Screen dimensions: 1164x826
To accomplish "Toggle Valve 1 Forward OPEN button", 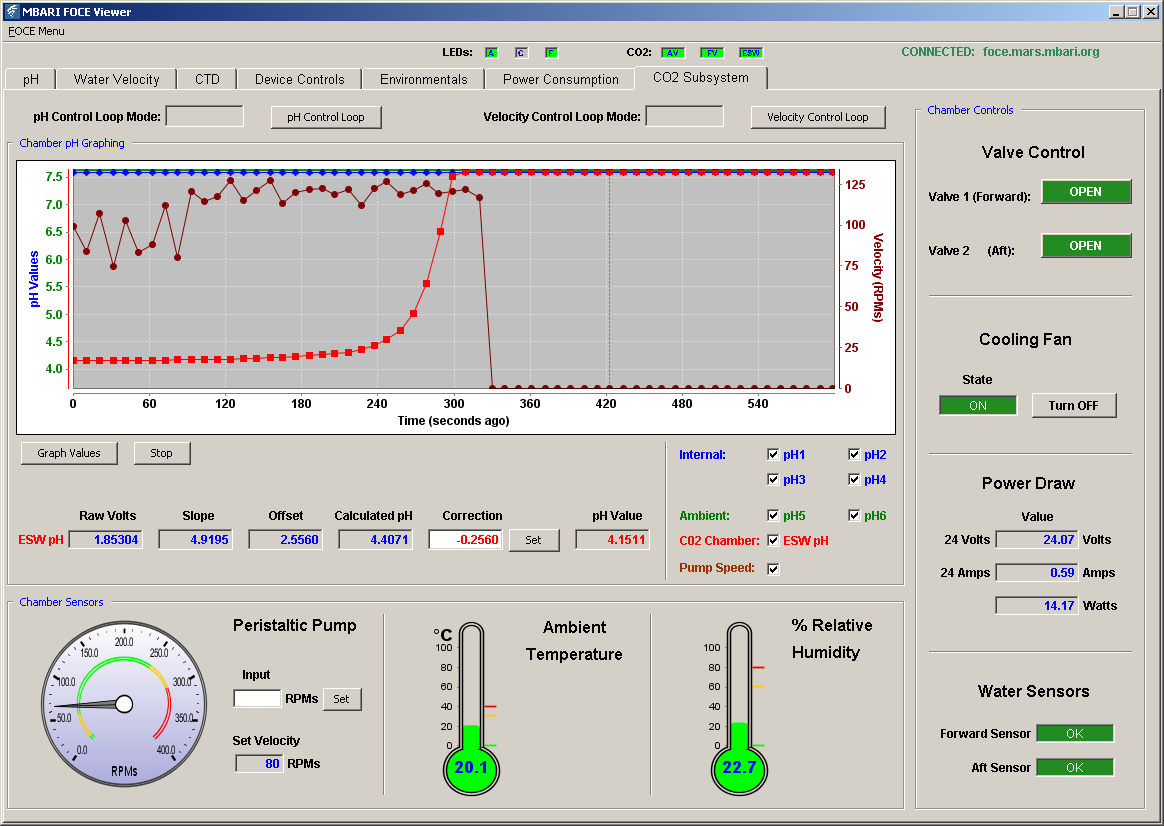I will [x=1086, y=191].
